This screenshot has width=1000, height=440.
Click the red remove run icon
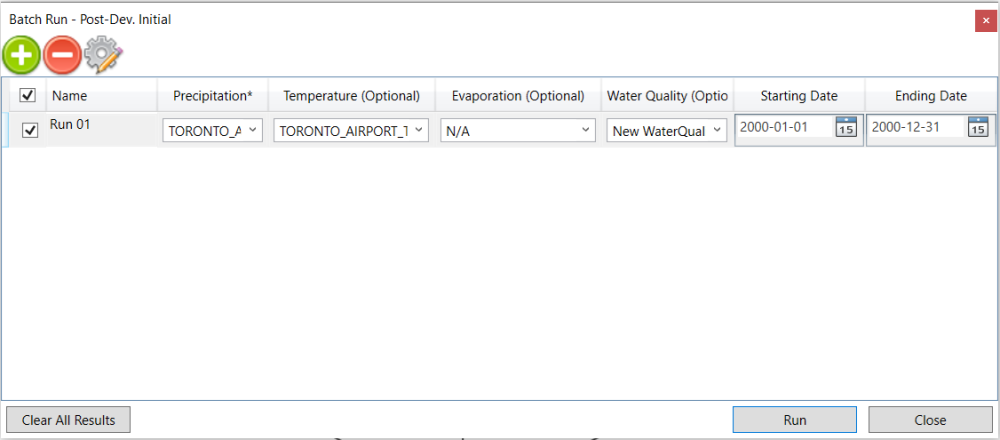(62, 55)
